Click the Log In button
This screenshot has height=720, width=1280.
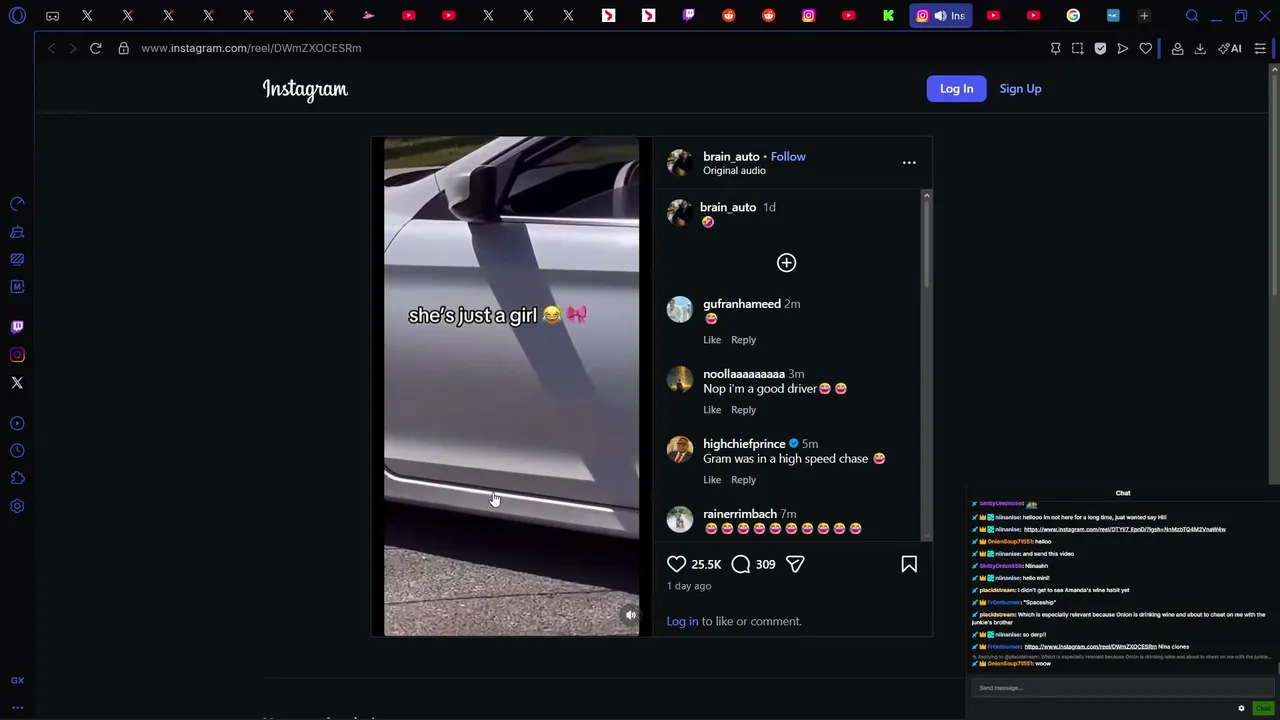pyautogui.click(x=956, y=88)
